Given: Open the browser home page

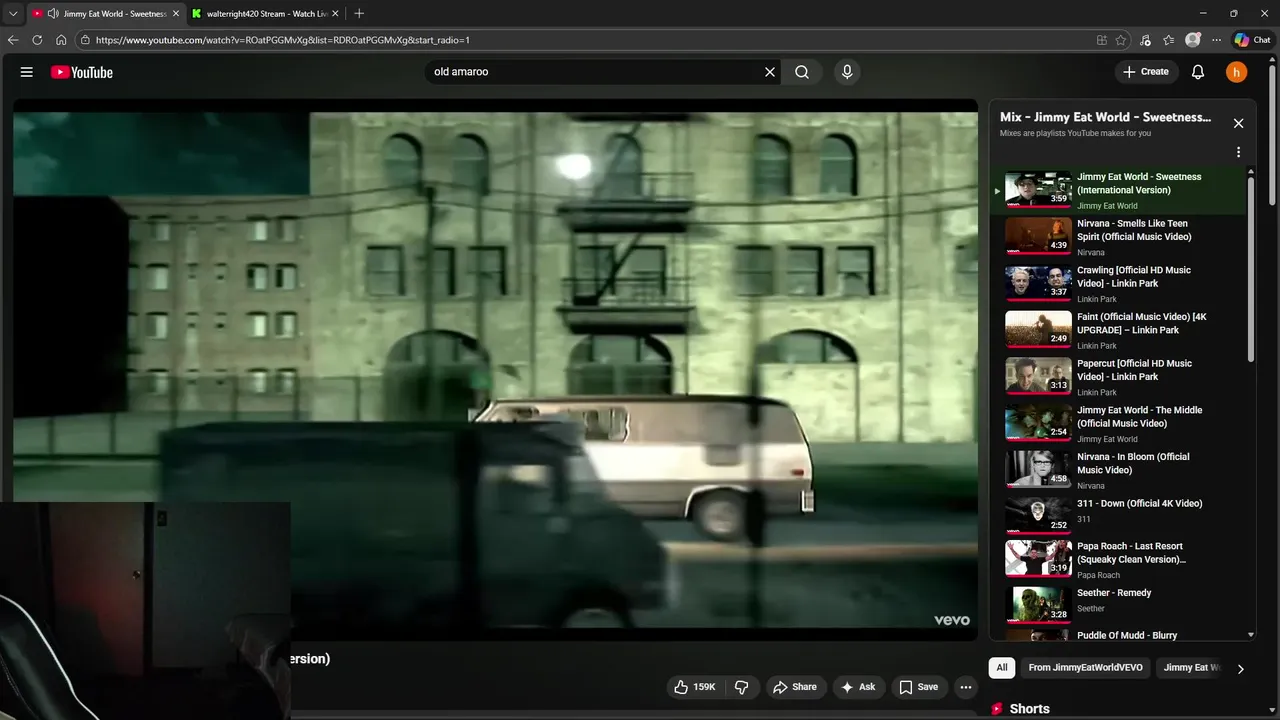Looking at the screenshot, I should click(x=61, y=40).
